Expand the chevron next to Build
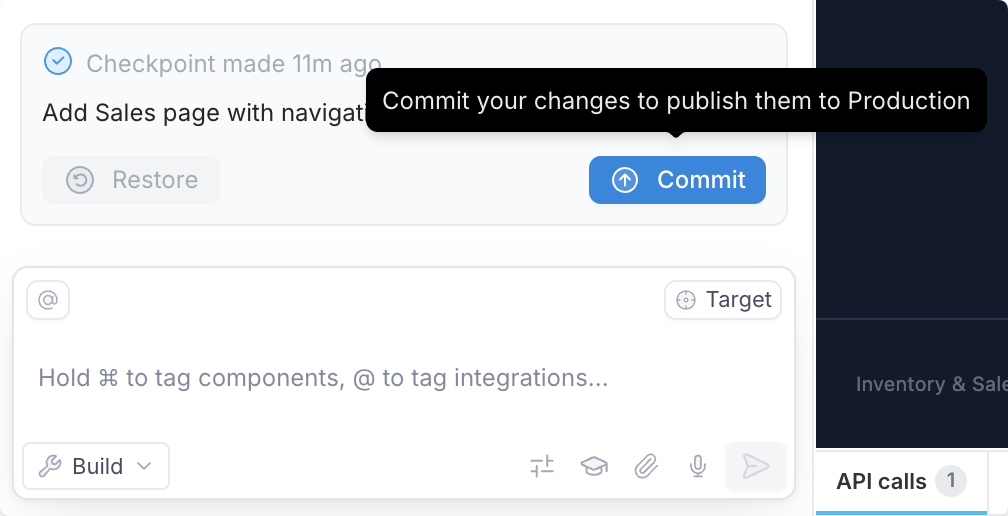This screenshot has width=1008, height=516. click(144, 466)
